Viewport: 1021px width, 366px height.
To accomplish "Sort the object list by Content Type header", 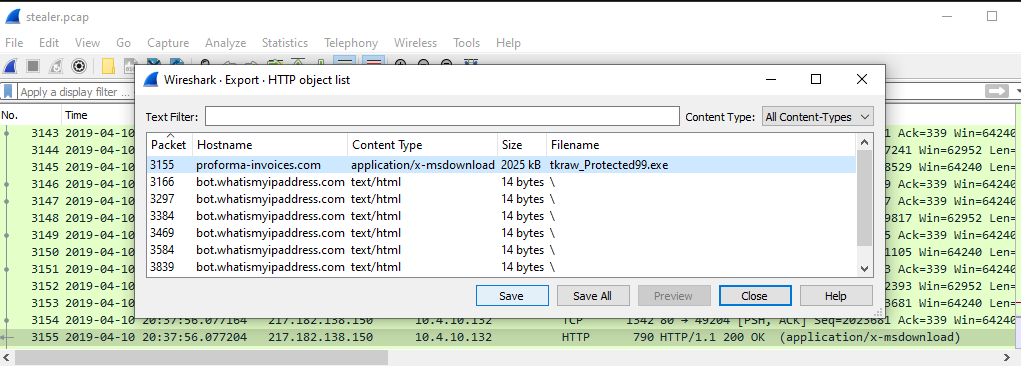I will [x=423, y=145].
